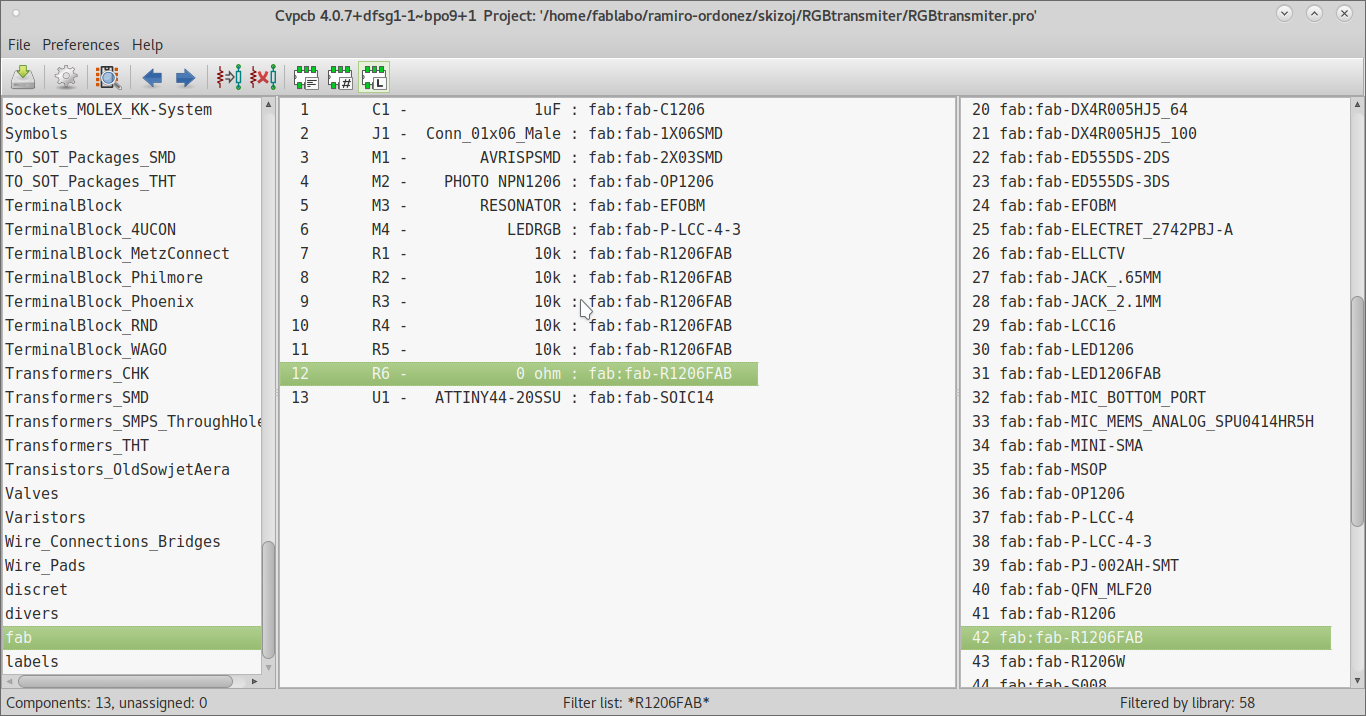
Task: Choose footprint fab-DX4R005HJ5_64
Action: point(1146,109)
